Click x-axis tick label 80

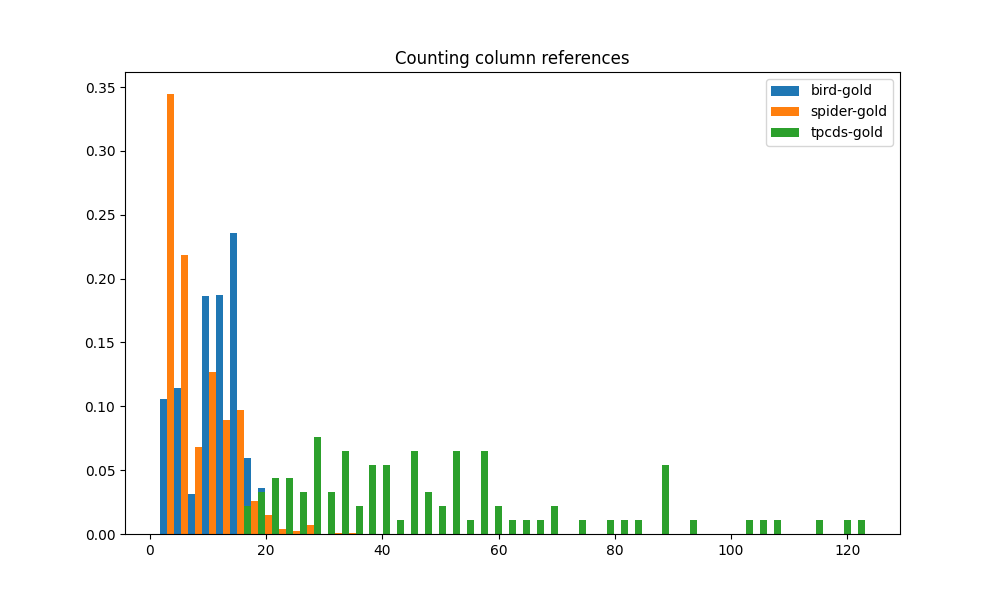615,550
